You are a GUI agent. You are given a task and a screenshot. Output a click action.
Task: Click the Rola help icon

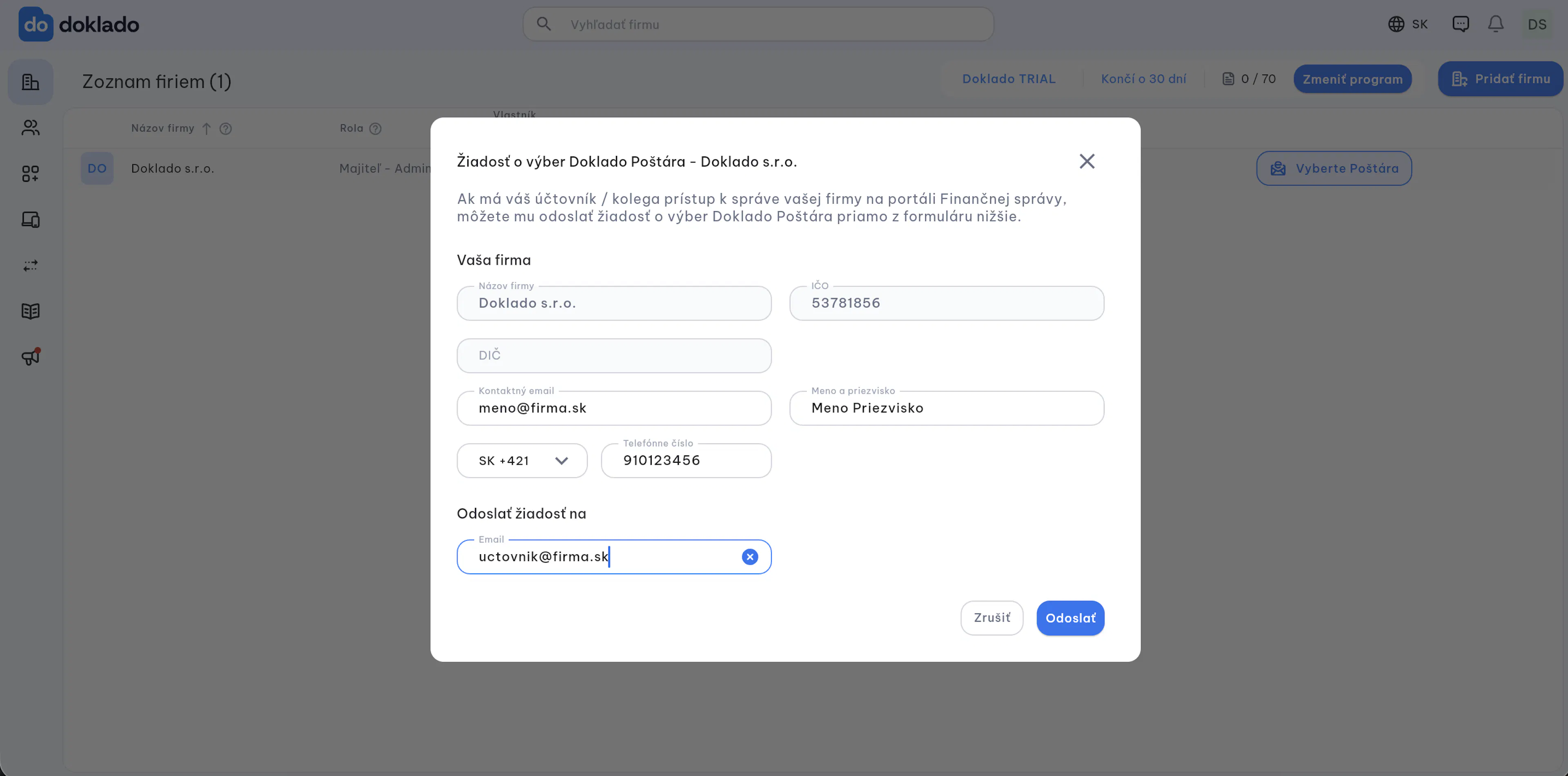376,128
